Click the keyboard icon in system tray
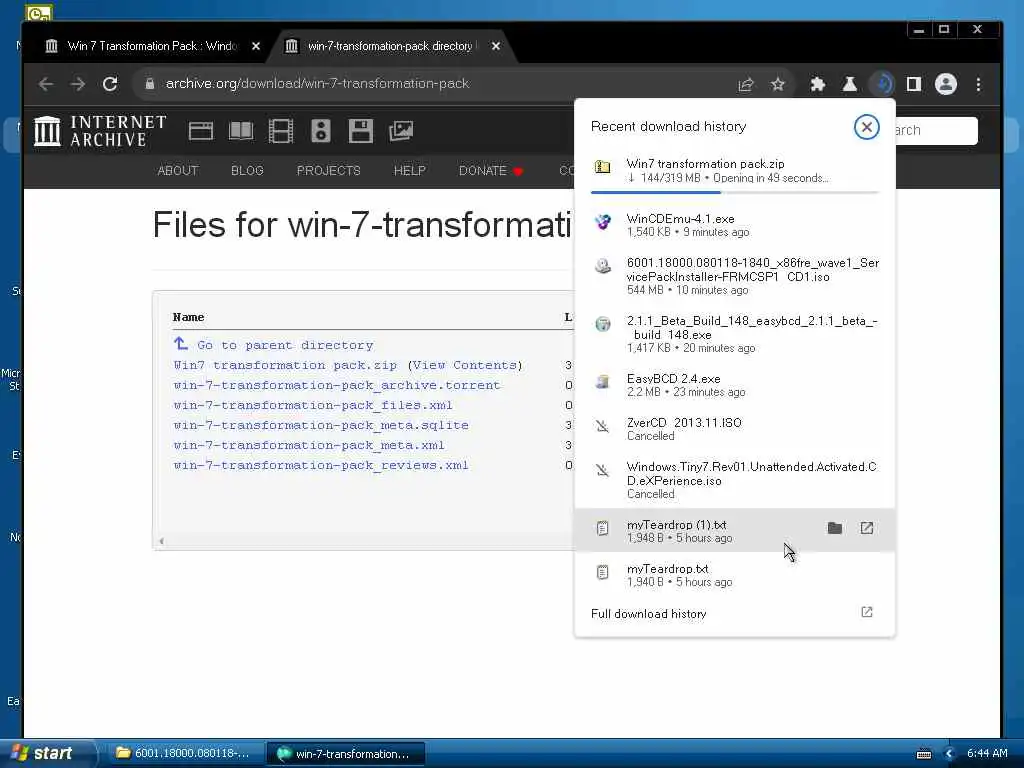The width and height of the screenshot is (1024, 768). pos(924,754)
